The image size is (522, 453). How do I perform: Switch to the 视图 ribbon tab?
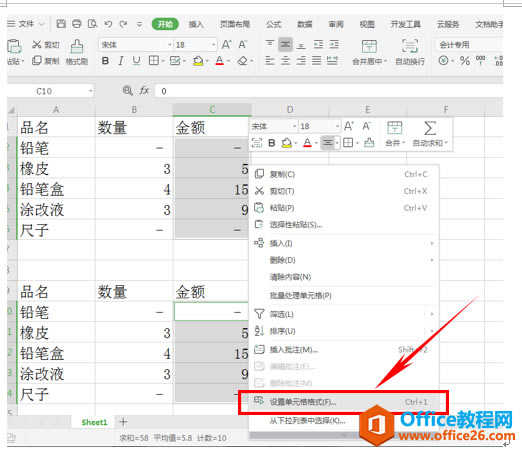click(x=367, y=24)
